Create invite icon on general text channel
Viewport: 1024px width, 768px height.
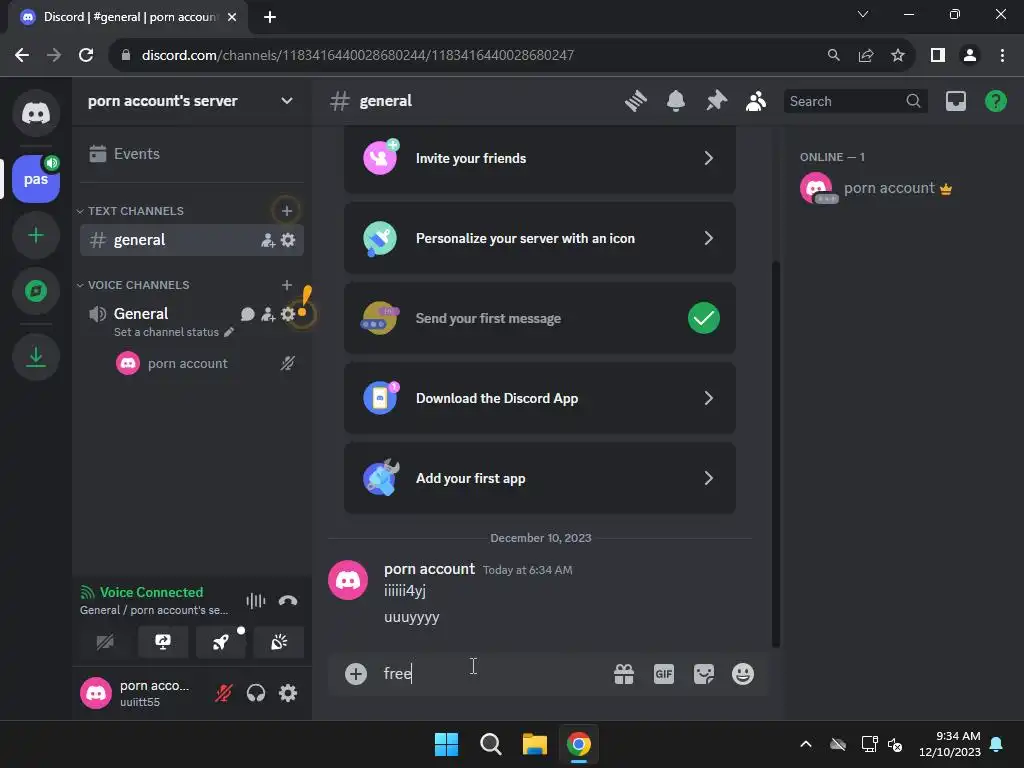tap(268, 240)
